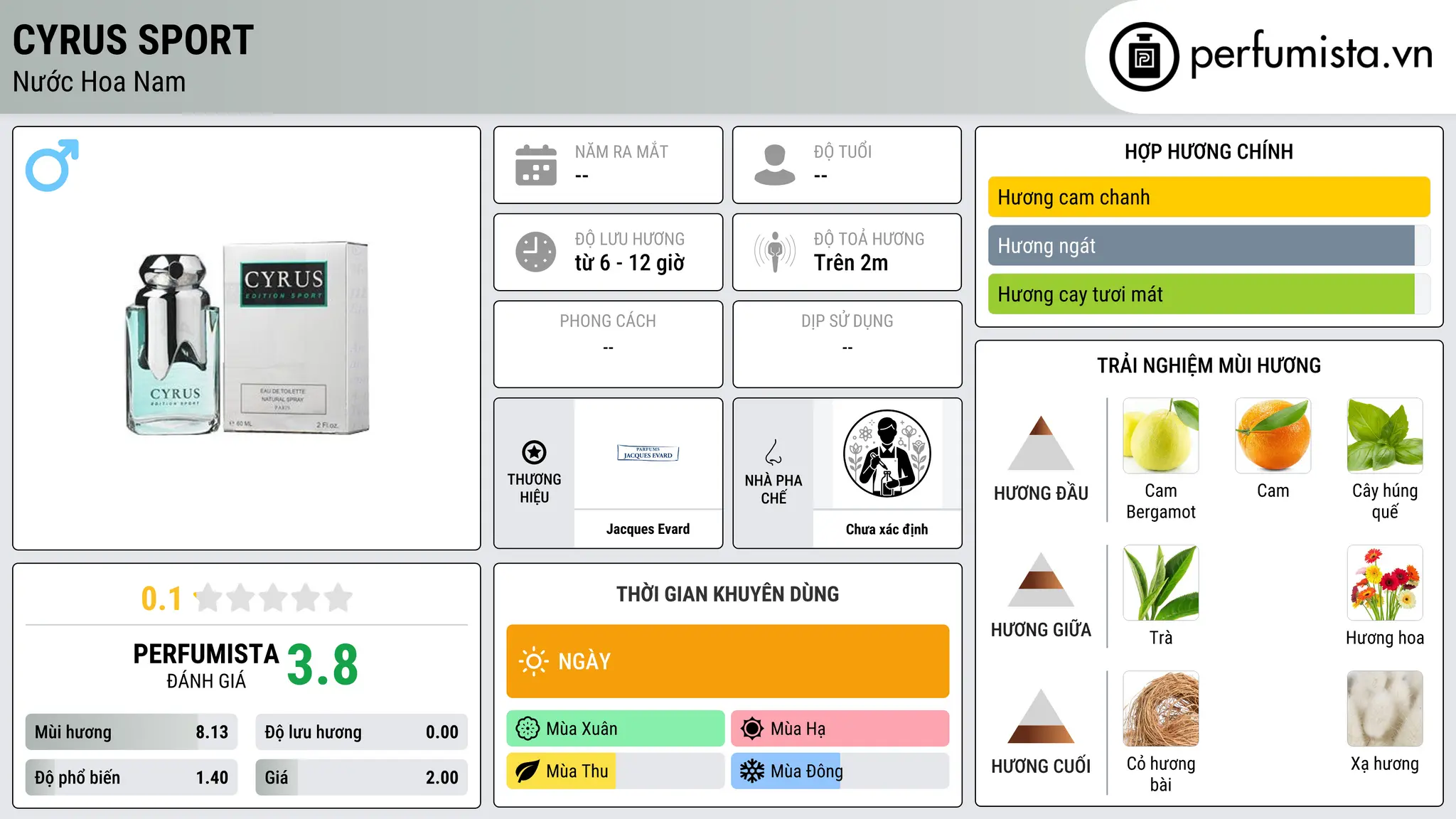Click the Hương giữa pyramid icon
The height and width of the screenshot is (819, 1456).
1042,579
